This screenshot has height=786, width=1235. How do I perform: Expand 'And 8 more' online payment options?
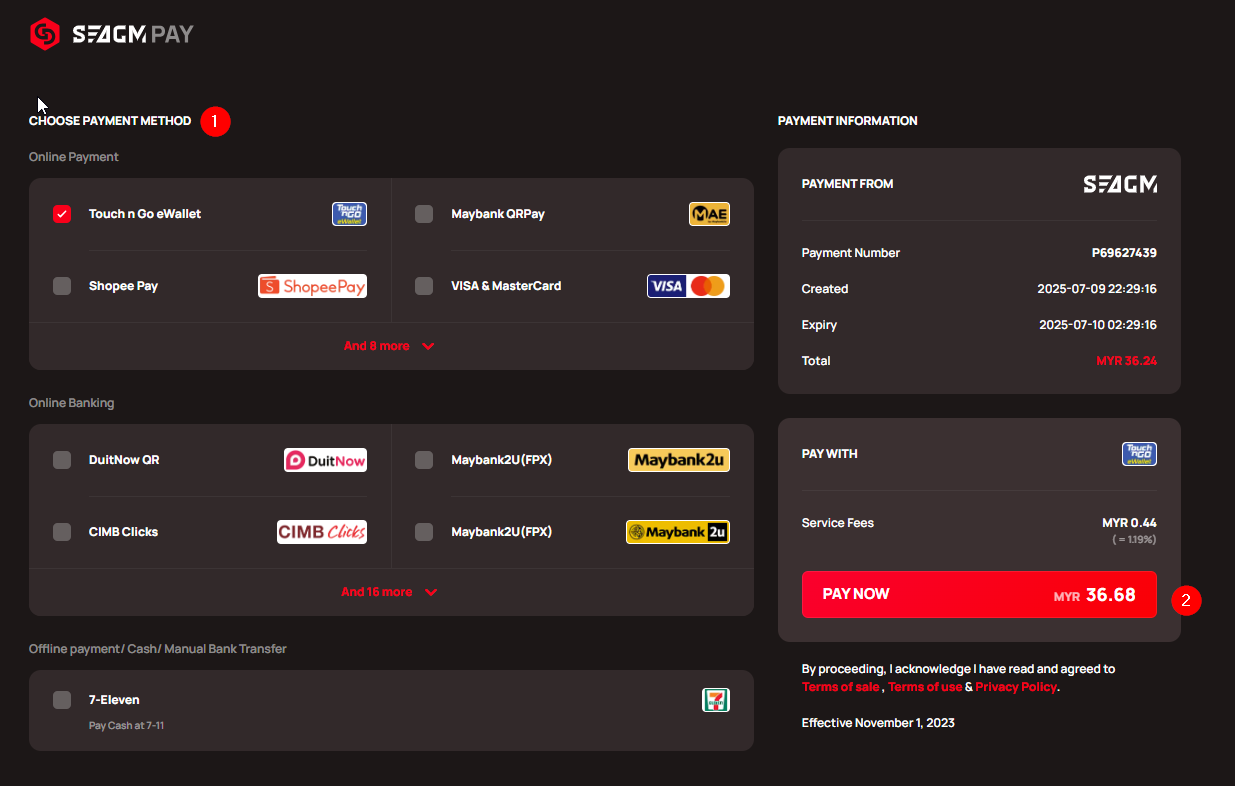[x=389, y=346]
